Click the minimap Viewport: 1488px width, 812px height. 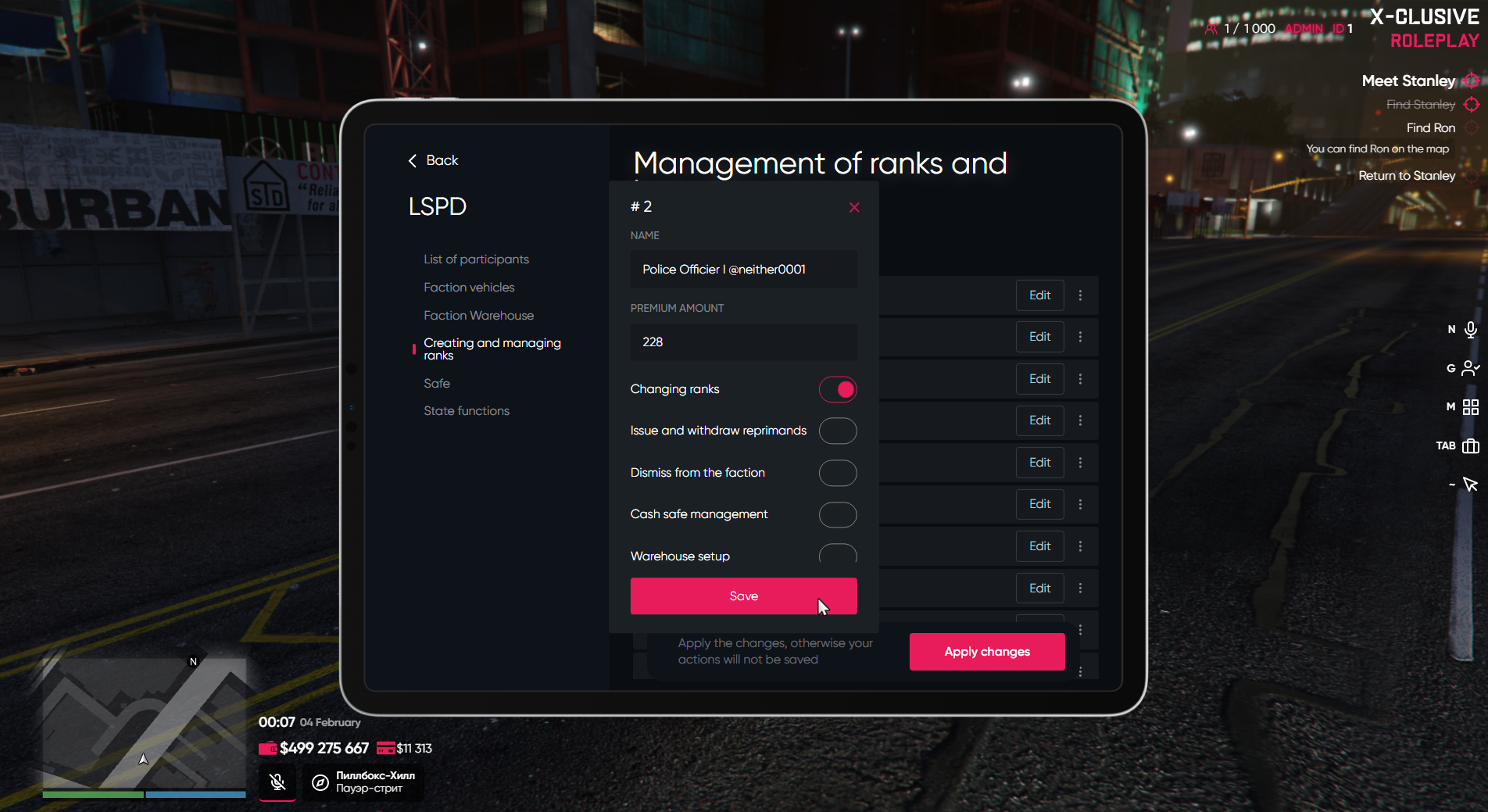[145, 722]
